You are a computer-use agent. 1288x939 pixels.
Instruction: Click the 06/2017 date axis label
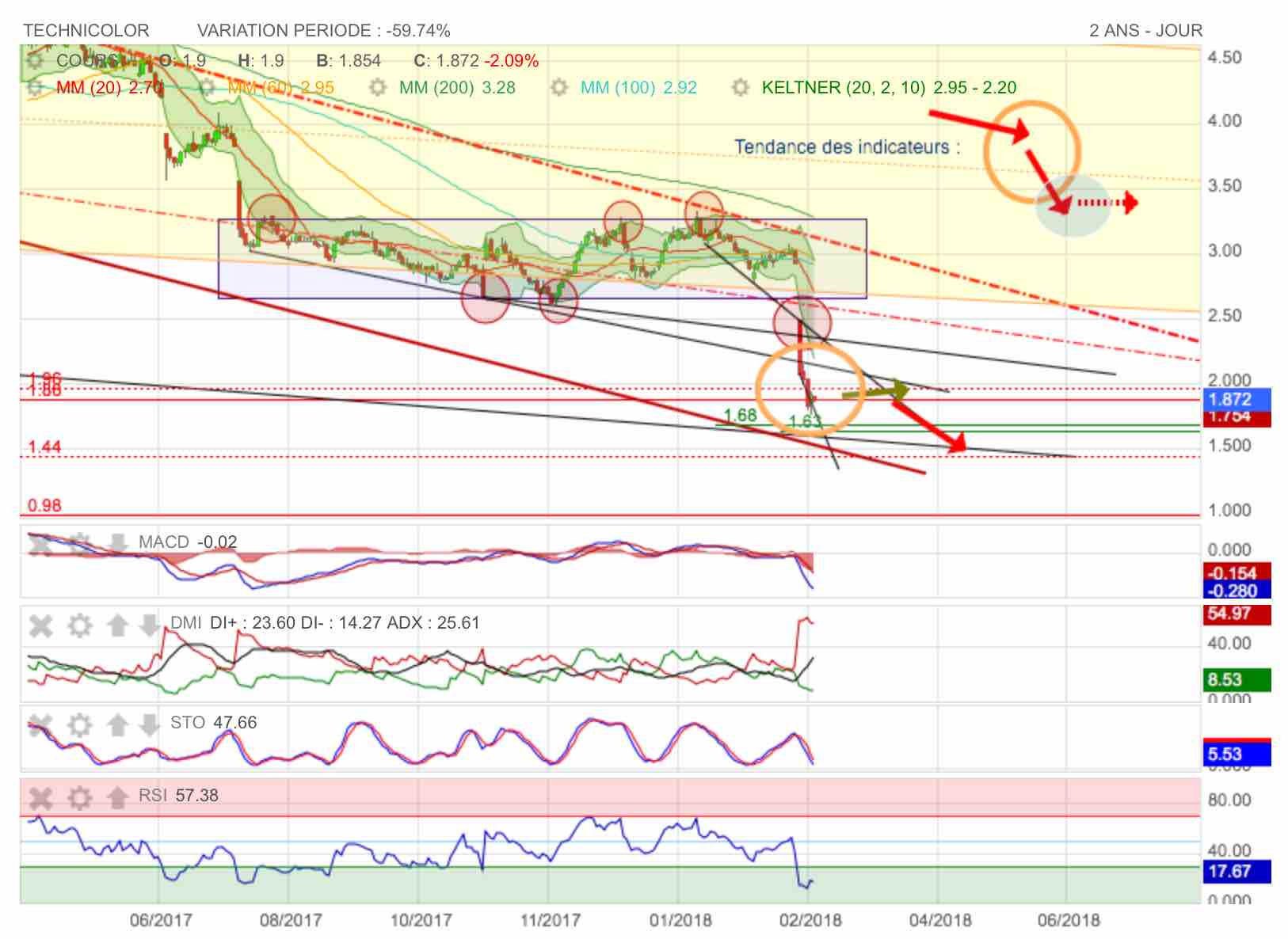click(x=161, y=920)
